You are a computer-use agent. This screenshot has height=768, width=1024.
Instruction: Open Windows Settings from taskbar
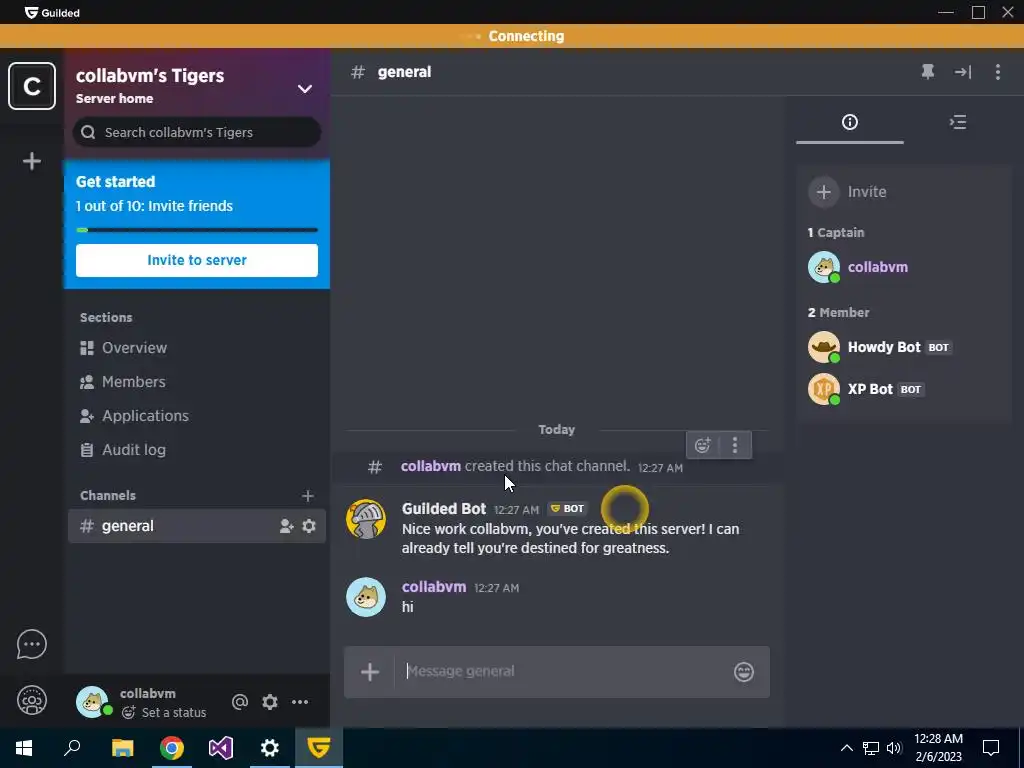[270, 748]
